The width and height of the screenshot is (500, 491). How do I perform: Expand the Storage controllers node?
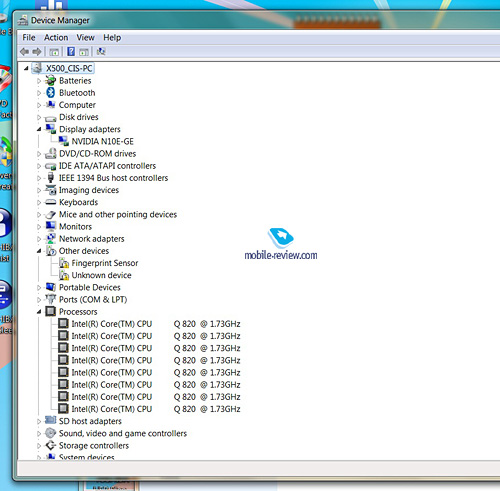[39, 446]
